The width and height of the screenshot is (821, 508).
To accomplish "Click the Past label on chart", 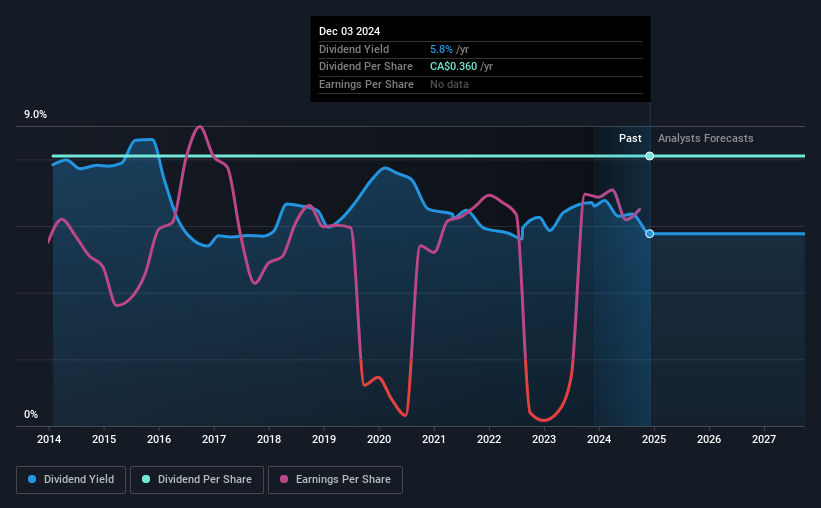I will (x=630, y=138).
